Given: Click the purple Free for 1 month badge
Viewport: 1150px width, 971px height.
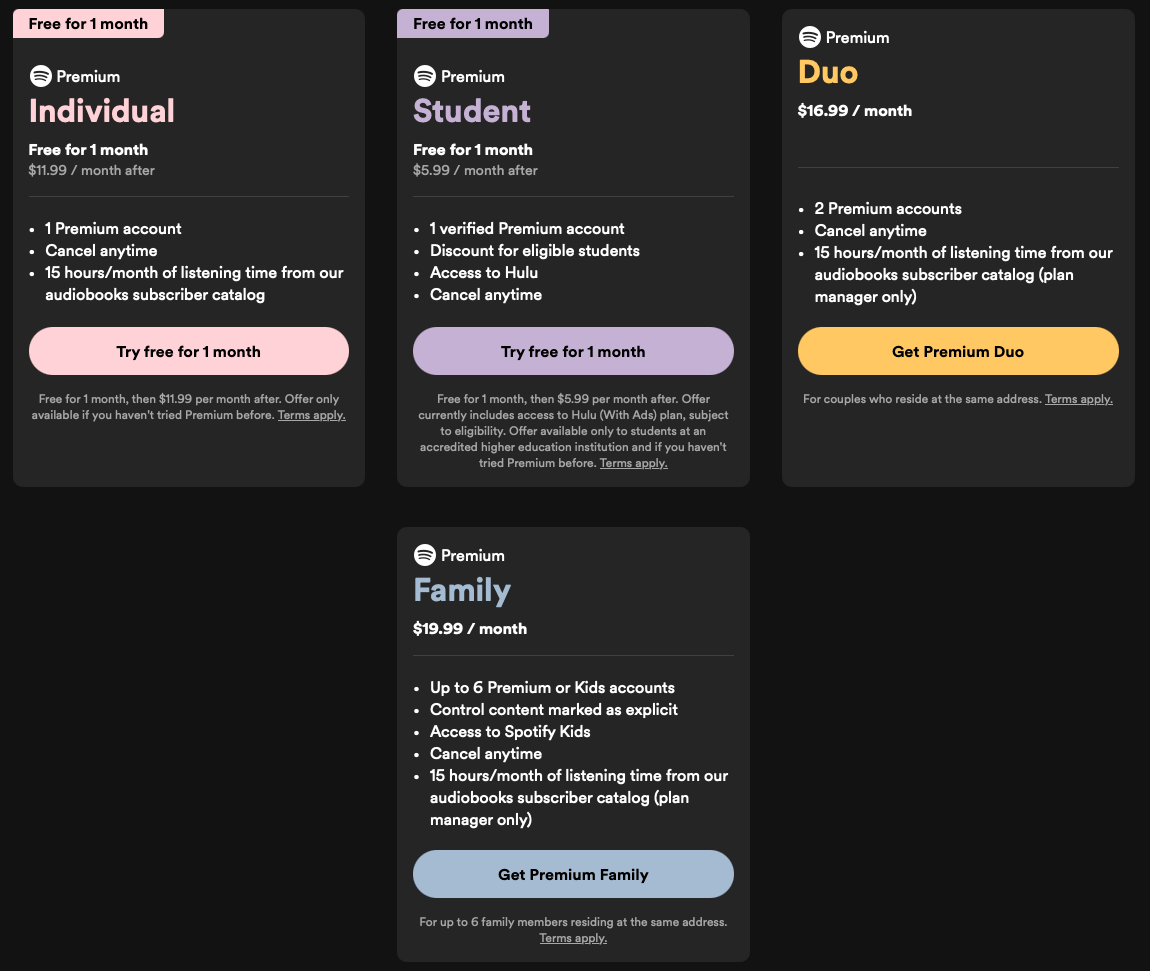Looking at the screenshot, I should pos(472,23).
